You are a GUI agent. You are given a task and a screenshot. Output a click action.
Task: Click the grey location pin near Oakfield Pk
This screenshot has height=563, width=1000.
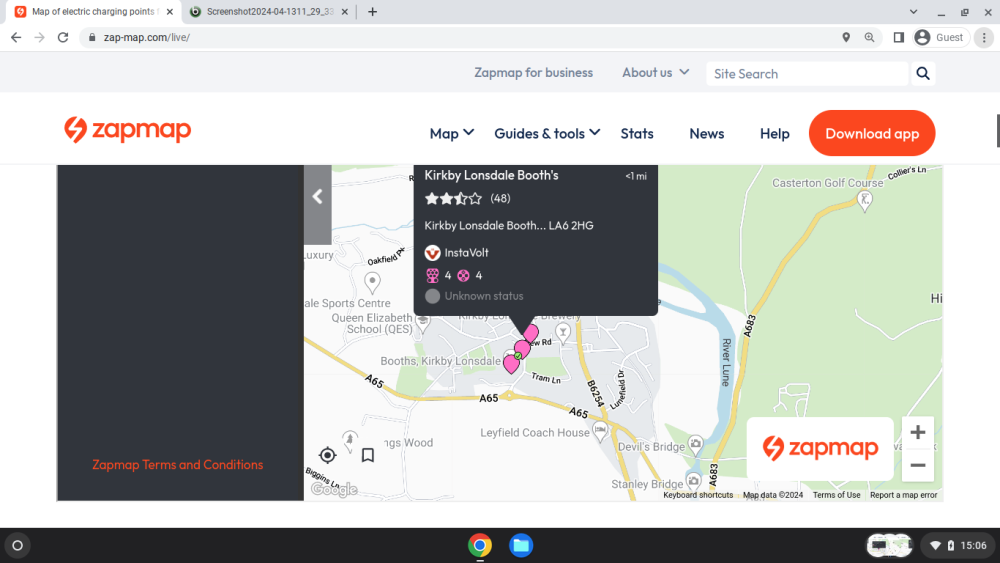372,281
